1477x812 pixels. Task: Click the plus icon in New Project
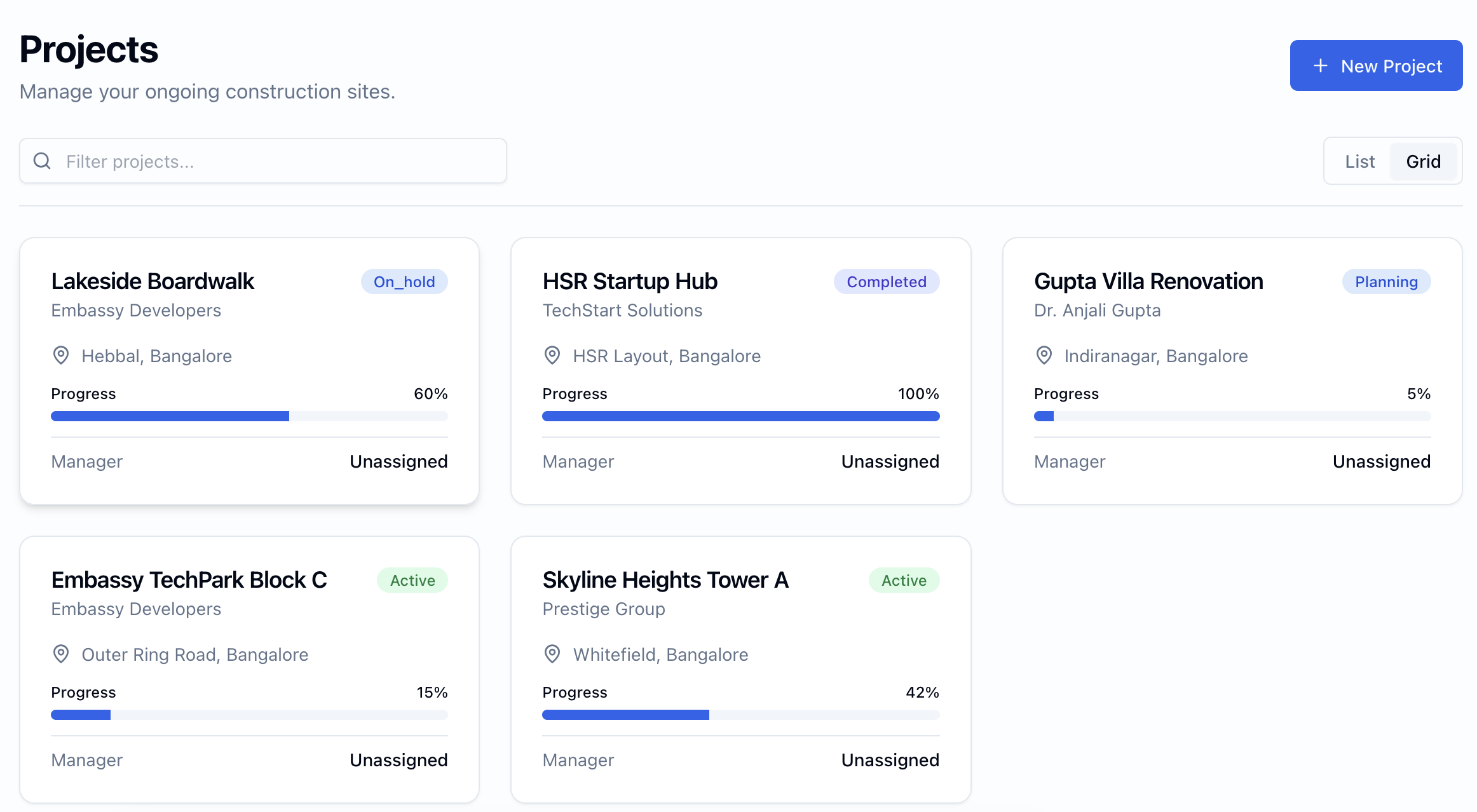pyautogui.click(x=1320, y=66)
